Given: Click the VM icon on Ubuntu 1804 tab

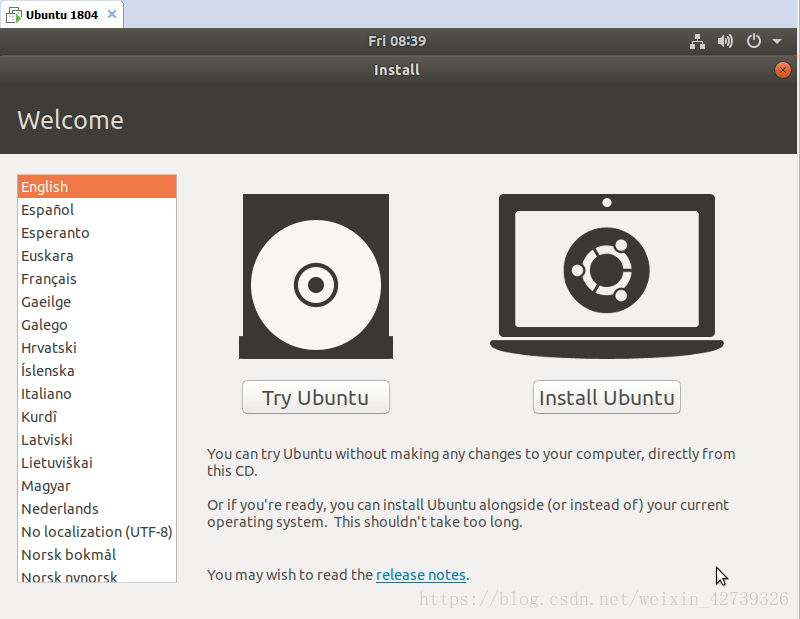Looking at the screenshot, I should click(14, 15).
